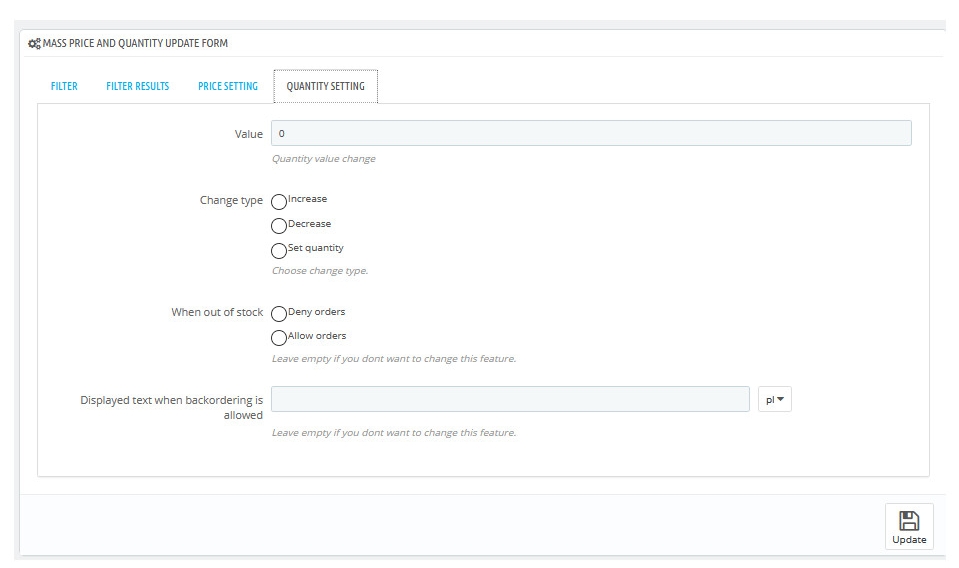This screenshot has width=959, height=568.
Task: Switch to the Filter tab
Action: pos(64,86)
